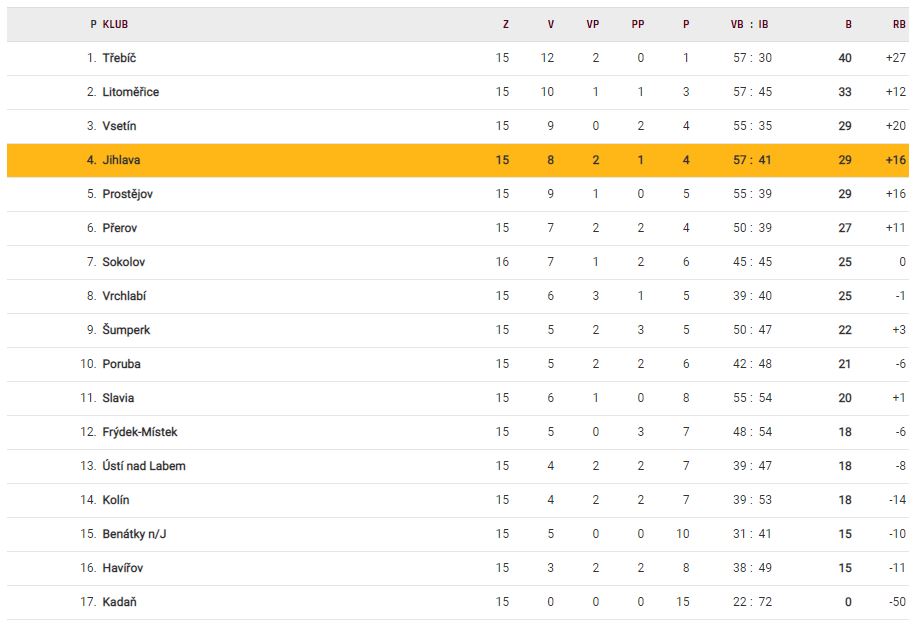922x624 pixels.
Task: Click the RB goal difference header
Action: click(899, 24)
